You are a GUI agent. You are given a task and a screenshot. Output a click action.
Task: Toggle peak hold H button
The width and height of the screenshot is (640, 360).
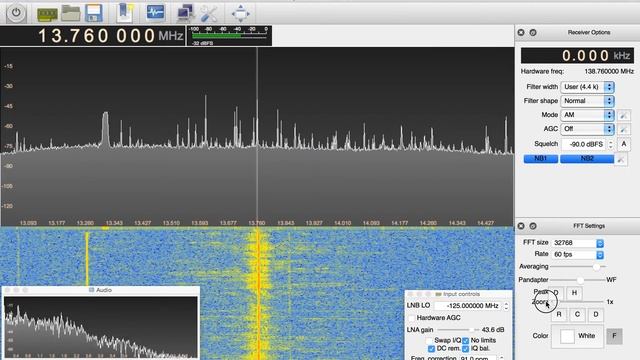point(574,293)
